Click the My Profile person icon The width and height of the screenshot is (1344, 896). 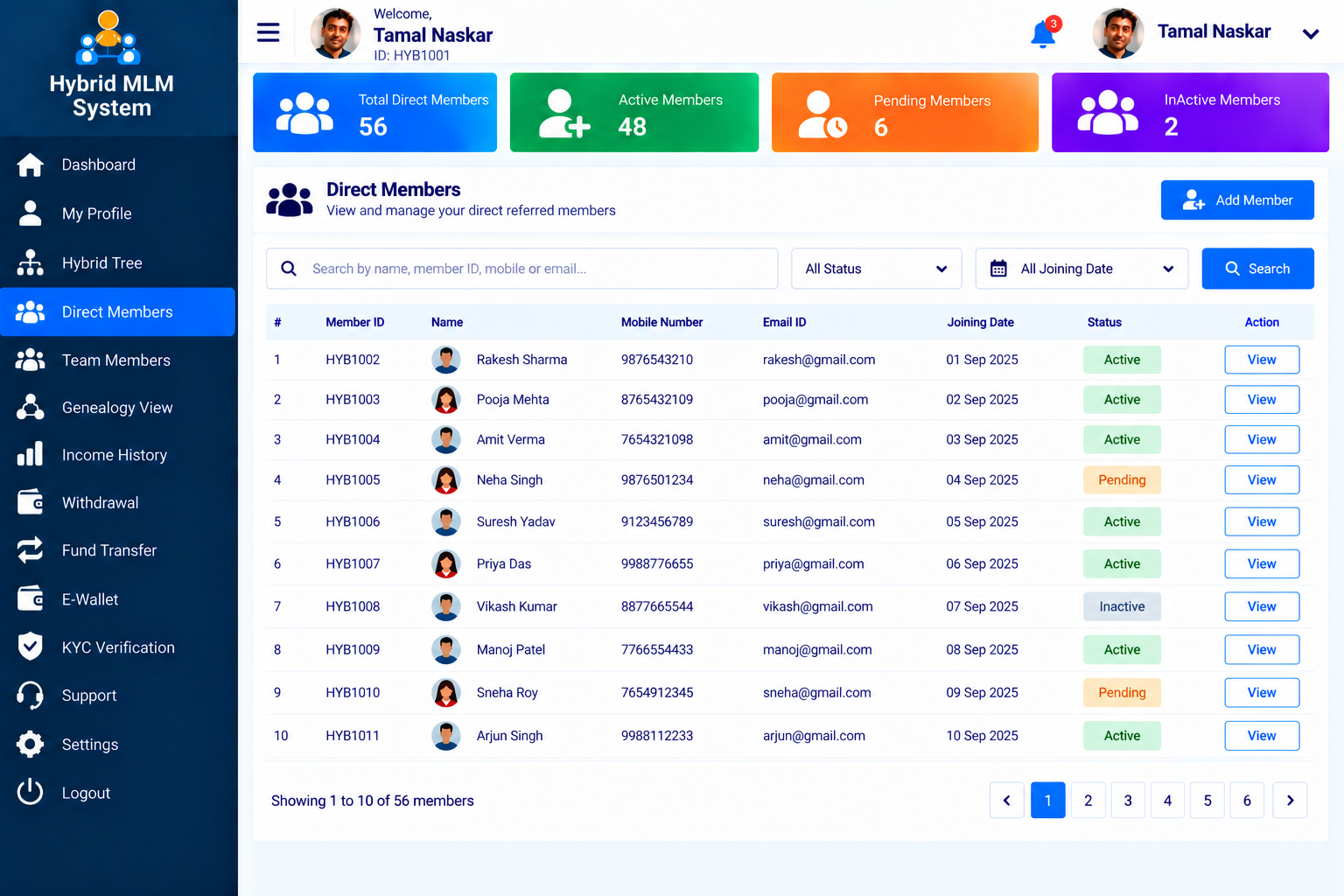(31, 213)
